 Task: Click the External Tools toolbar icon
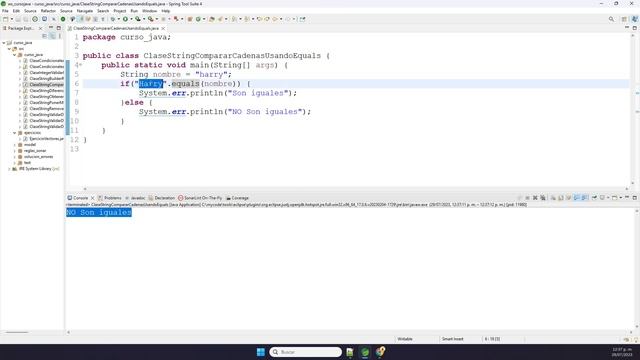(151, 19)
